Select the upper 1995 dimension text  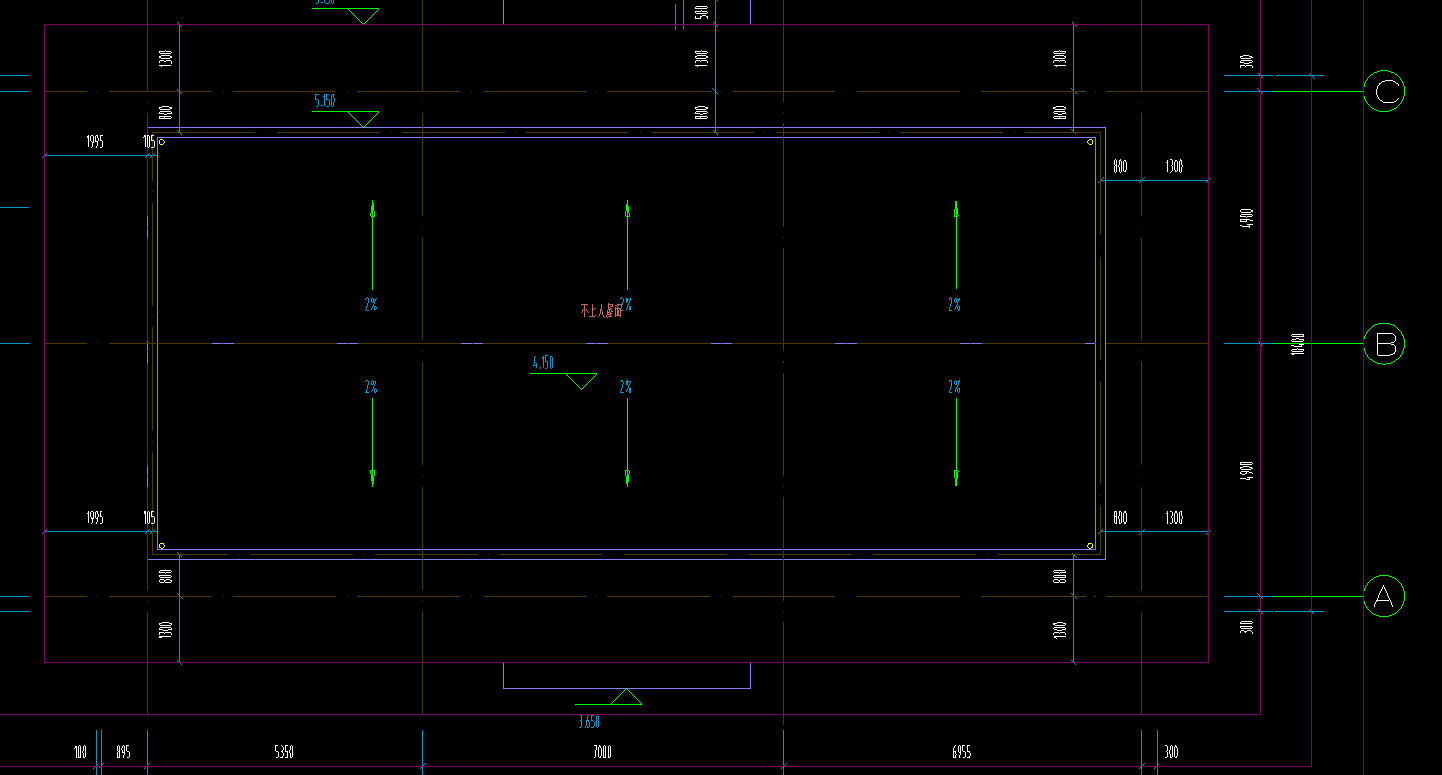94,142
